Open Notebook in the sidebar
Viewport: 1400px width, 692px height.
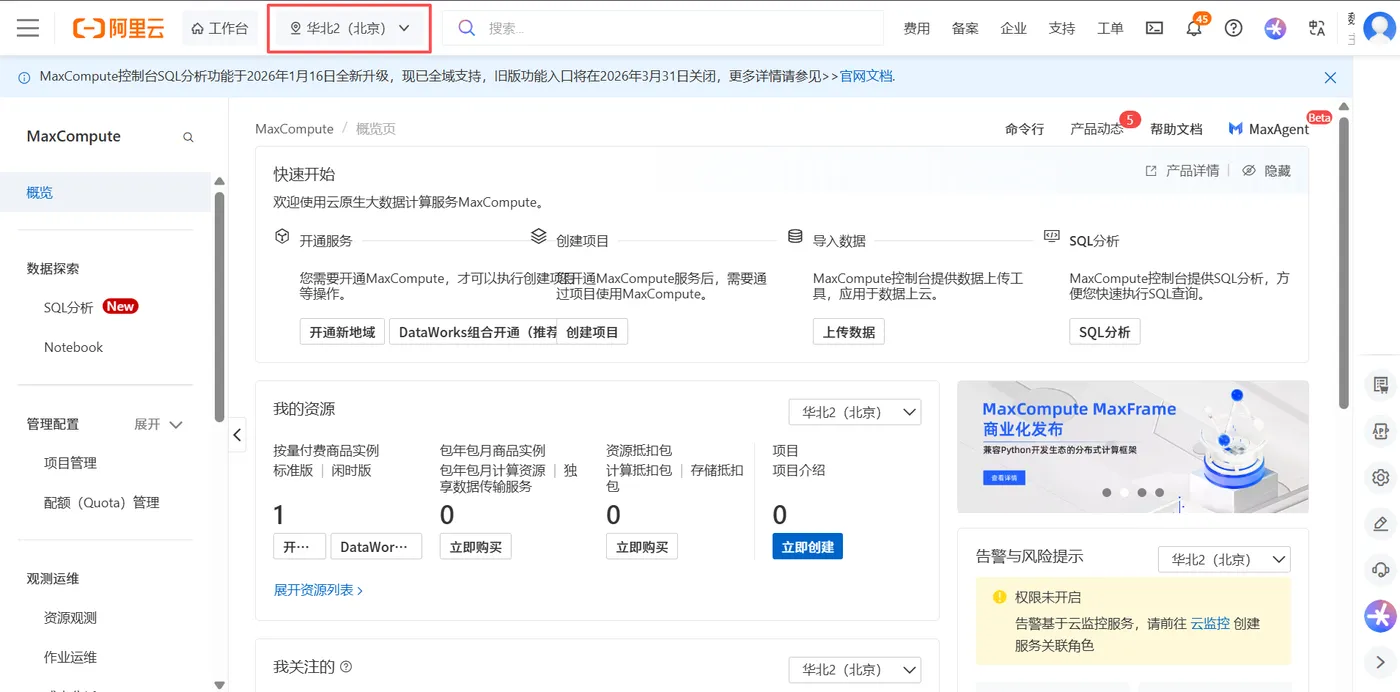click(x=73, y=347)
